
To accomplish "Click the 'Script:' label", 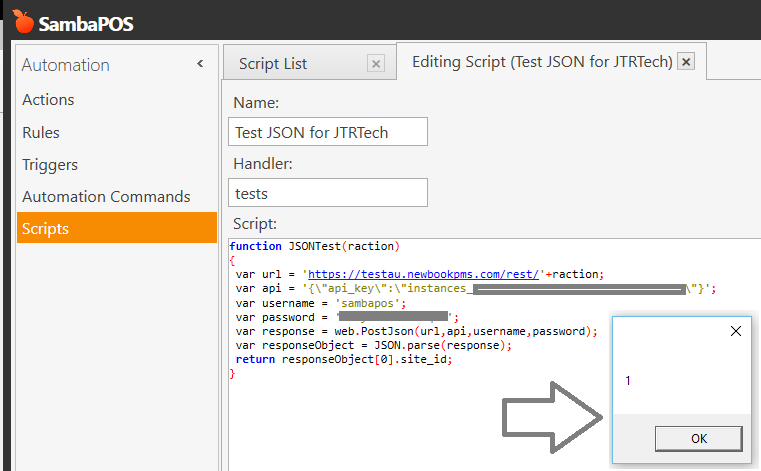I will click(x=254, y=224).
